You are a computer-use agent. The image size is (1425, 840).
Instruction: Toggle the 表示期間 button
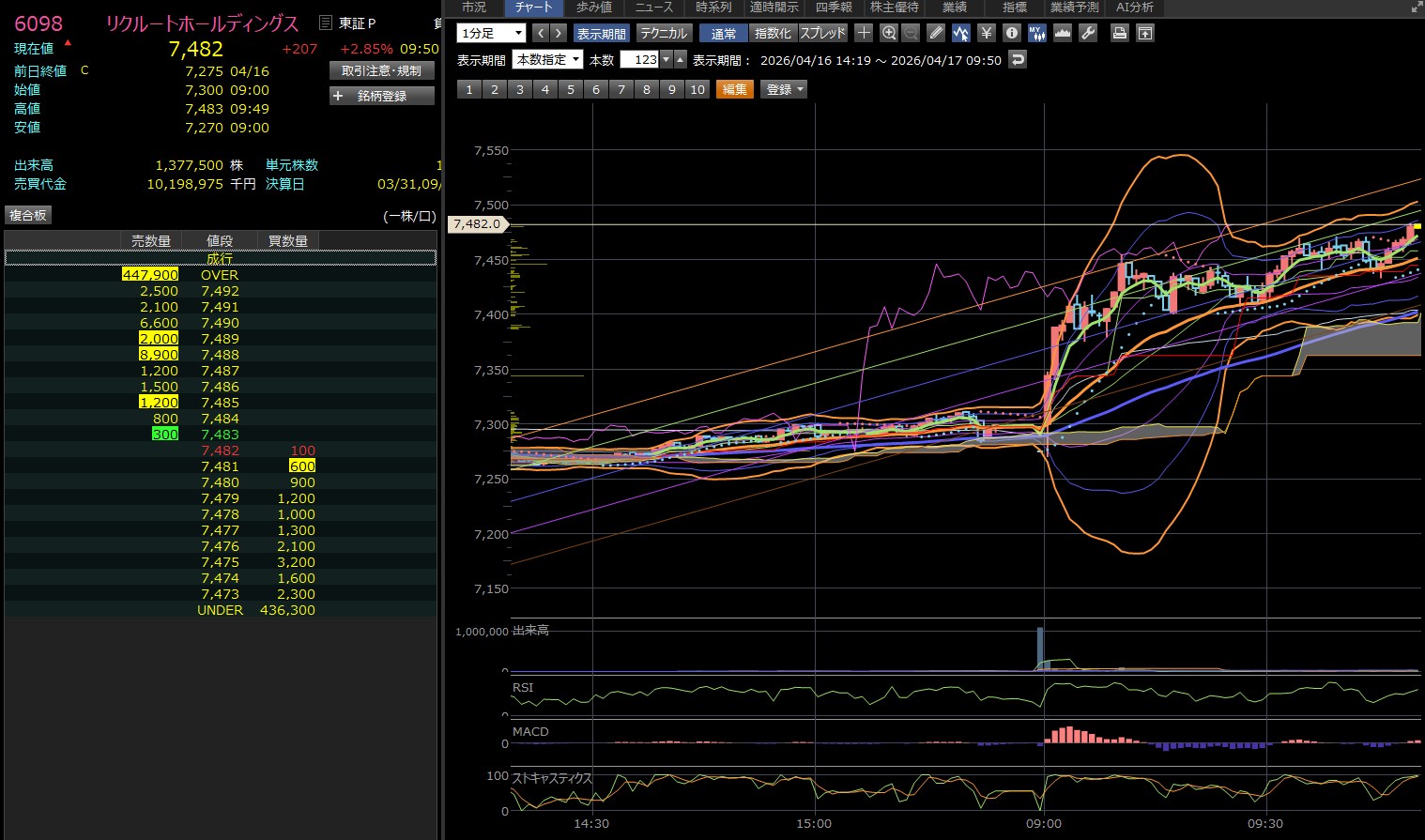coord(601,33)
